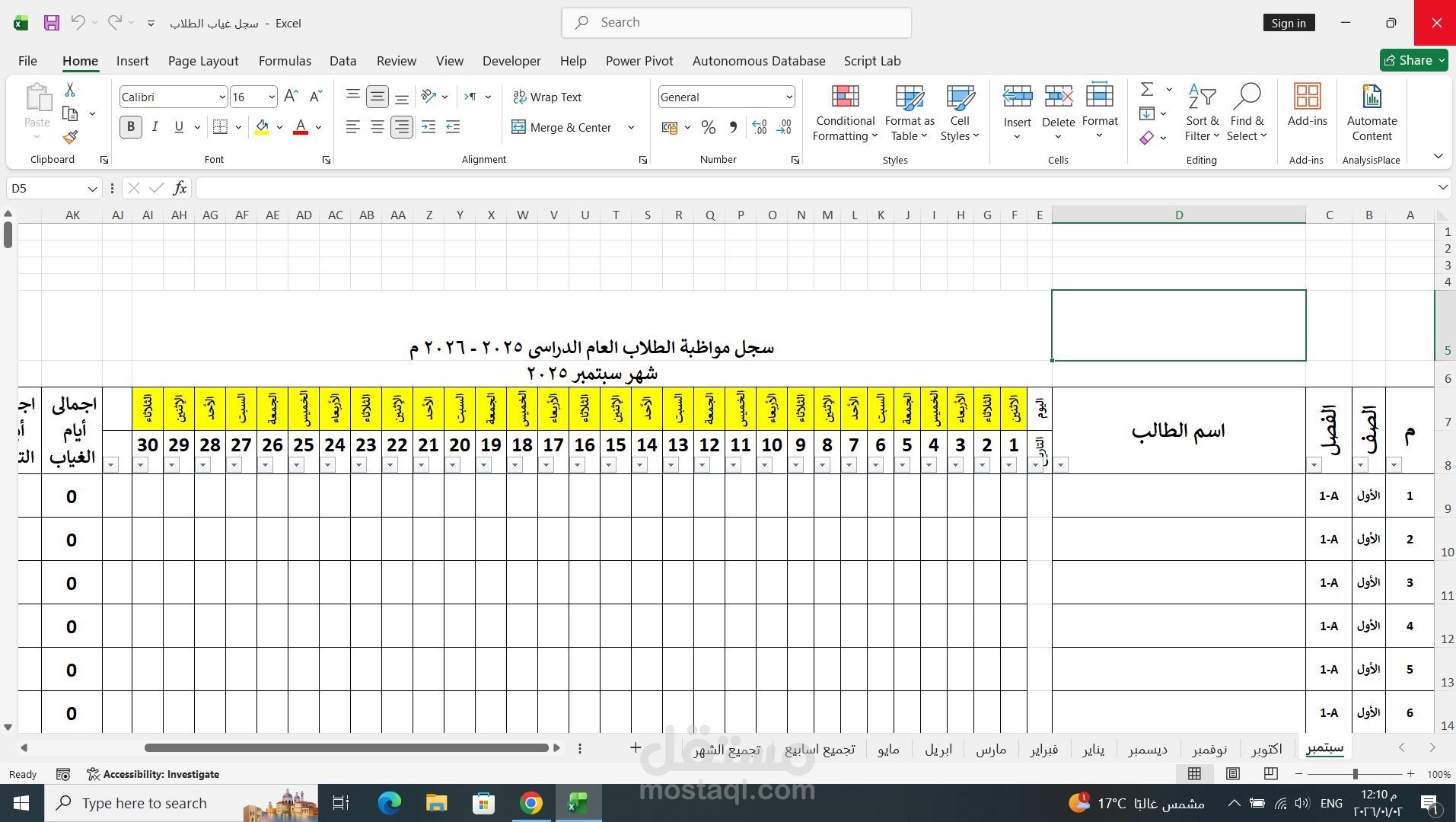Viewport: 1456px width, 822px height.
Task: Click Increase Font Size icon
Action: coord(291,97)
